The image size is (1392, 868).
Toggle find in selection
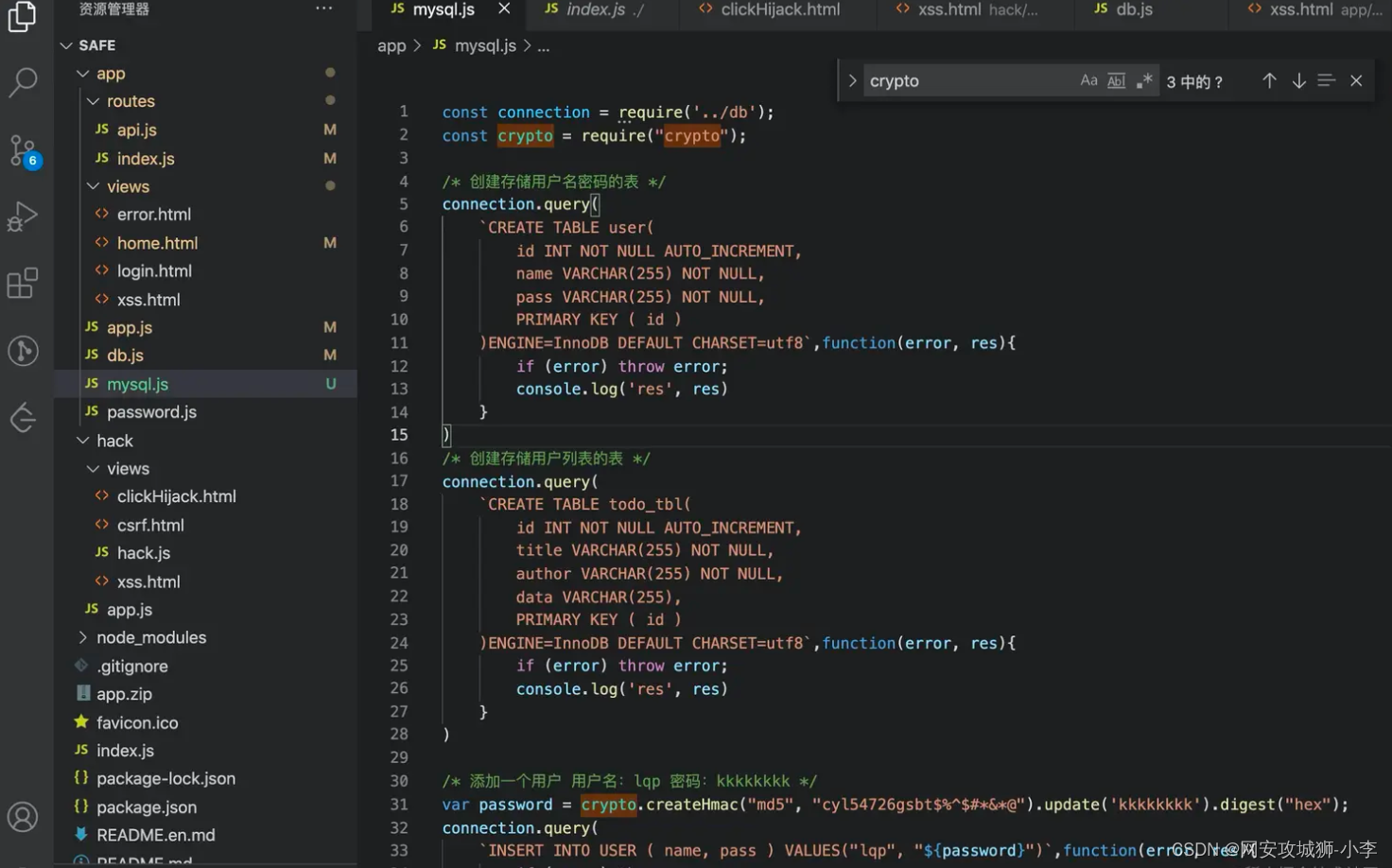click(1327, 81)
